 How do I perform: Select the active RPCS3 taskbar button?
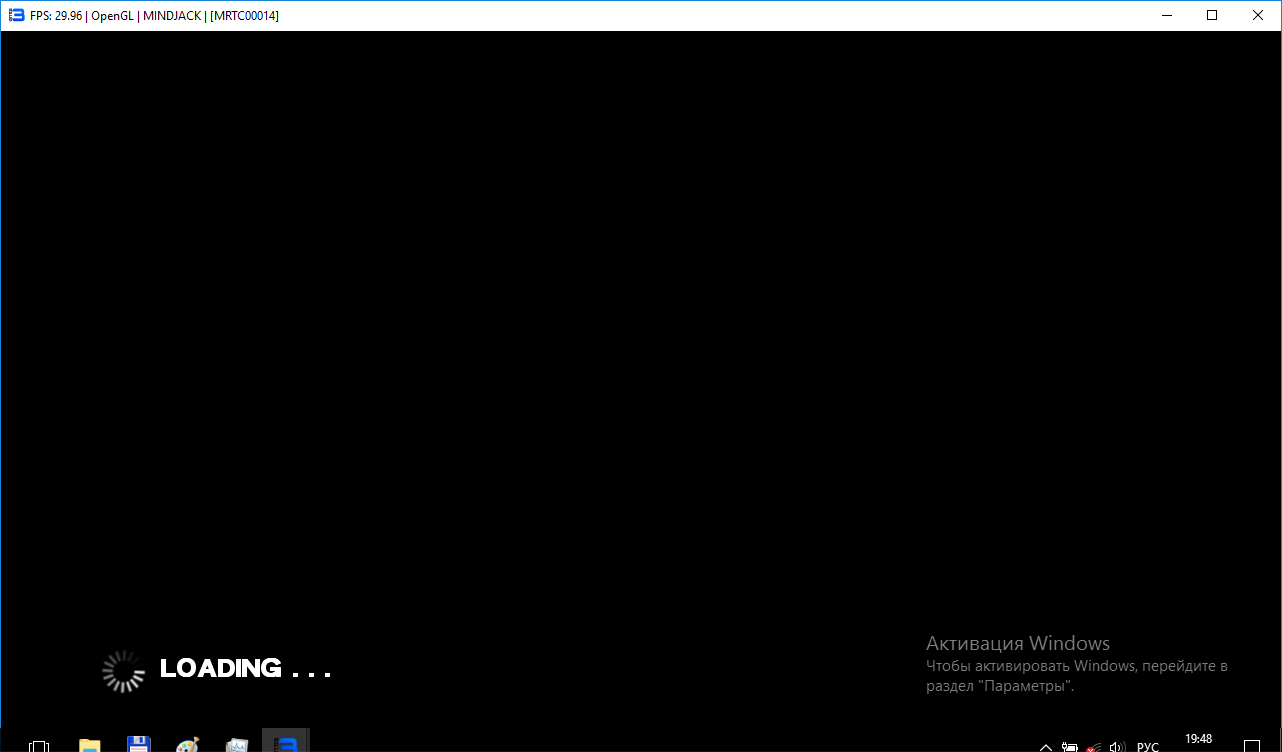point(286,744)
